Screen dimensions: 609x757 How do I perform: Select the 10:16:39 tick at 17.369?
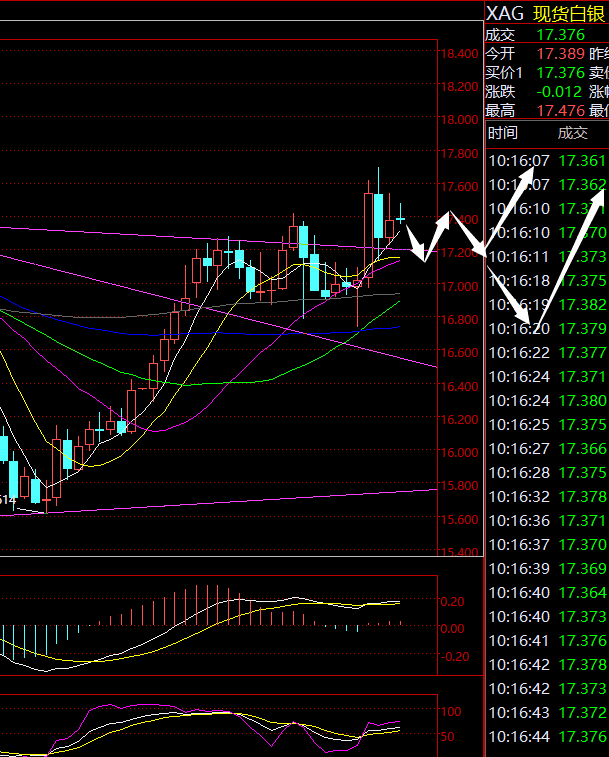[547, 569]
